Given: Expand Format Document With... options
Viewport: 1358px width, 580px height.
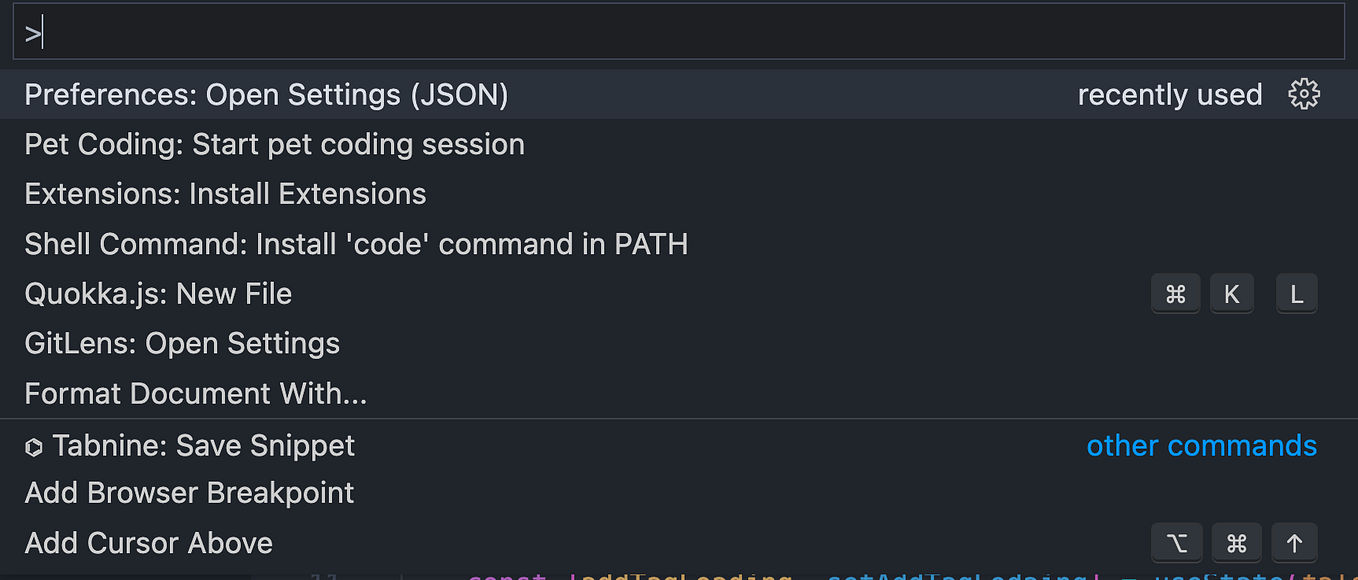Looking at the screenshot, I should point(195,393).
